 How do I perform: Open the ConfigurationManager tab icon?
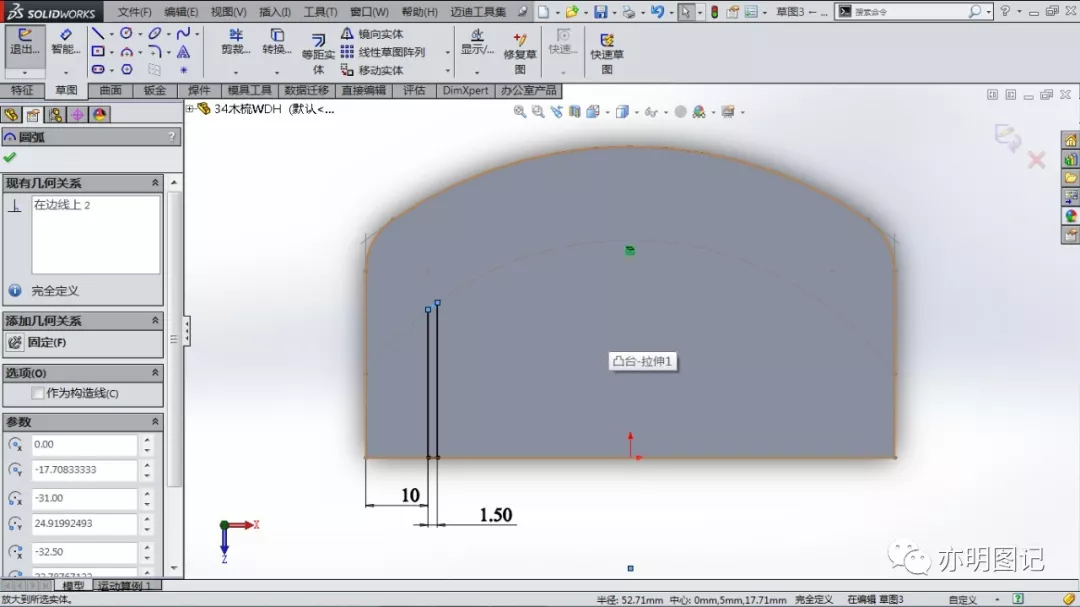point(55,114)
